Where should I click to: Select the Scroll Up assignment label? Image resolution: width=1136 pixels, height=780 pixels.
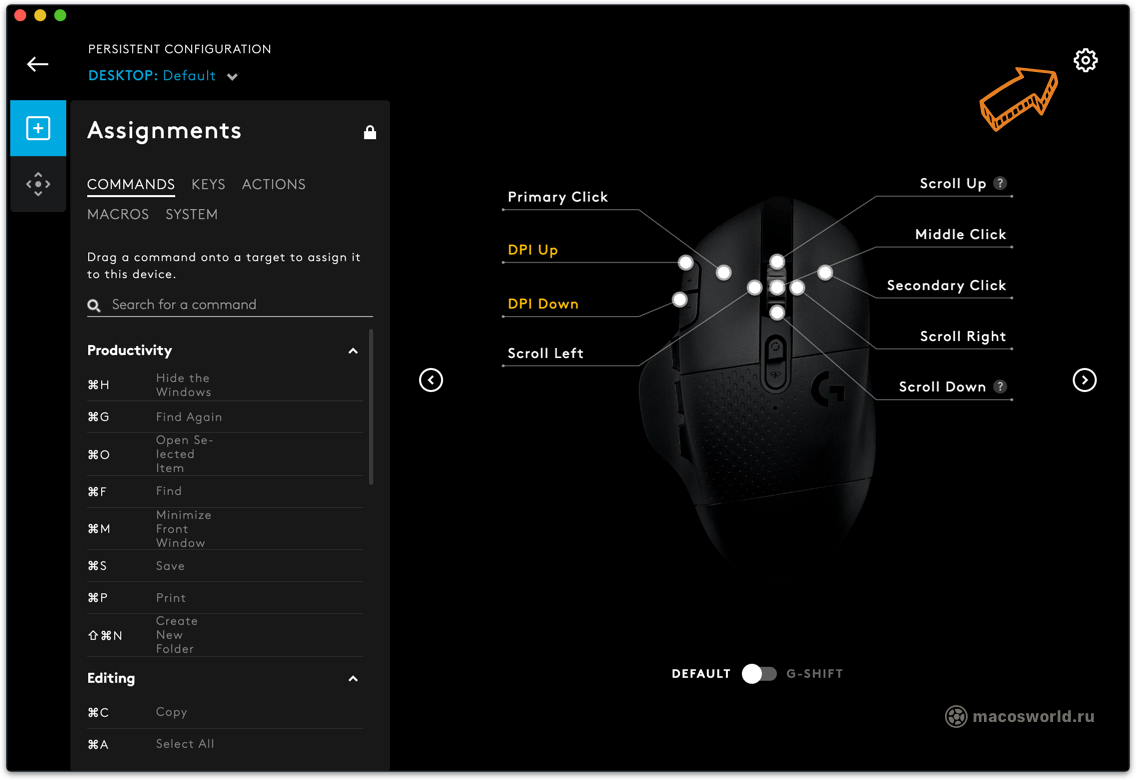coord(953,183)
